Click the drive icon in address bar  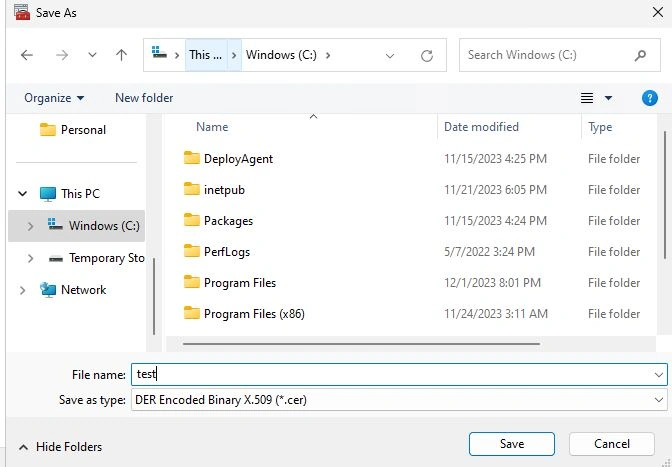[159, 53]
